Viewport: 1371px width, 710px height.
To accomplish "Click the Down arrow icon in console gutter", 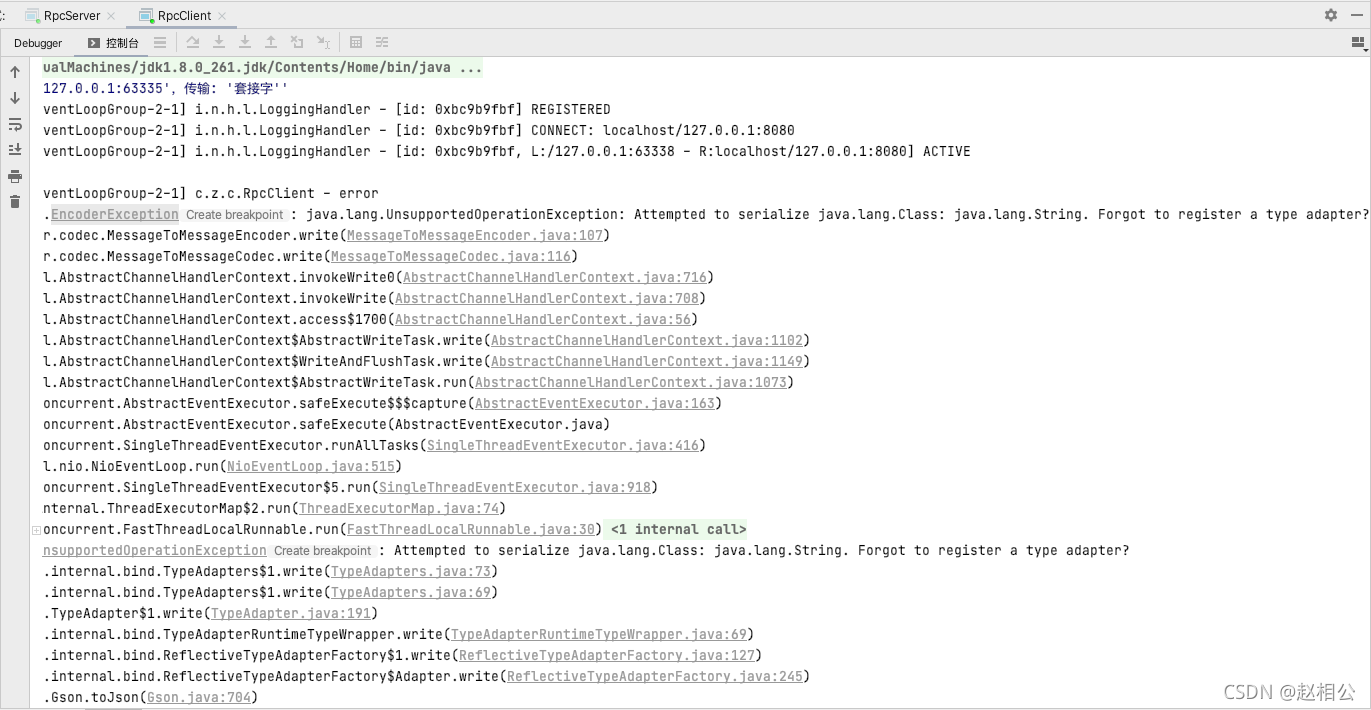I will tap(15, 98).
